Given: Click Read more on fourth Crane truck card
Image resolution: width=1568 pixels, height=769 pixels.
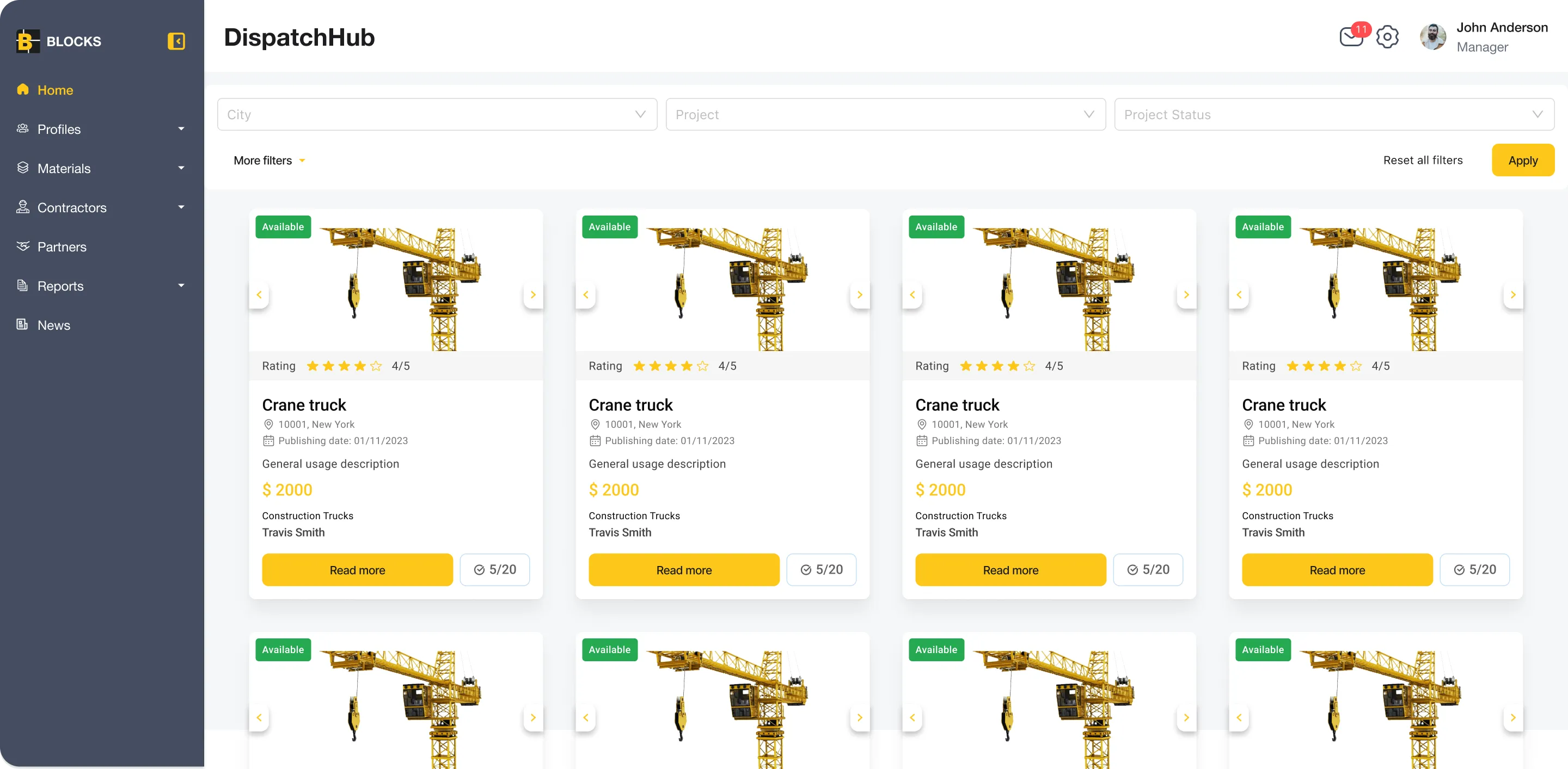Looking at the screenshot, I should coord(1337,569).
